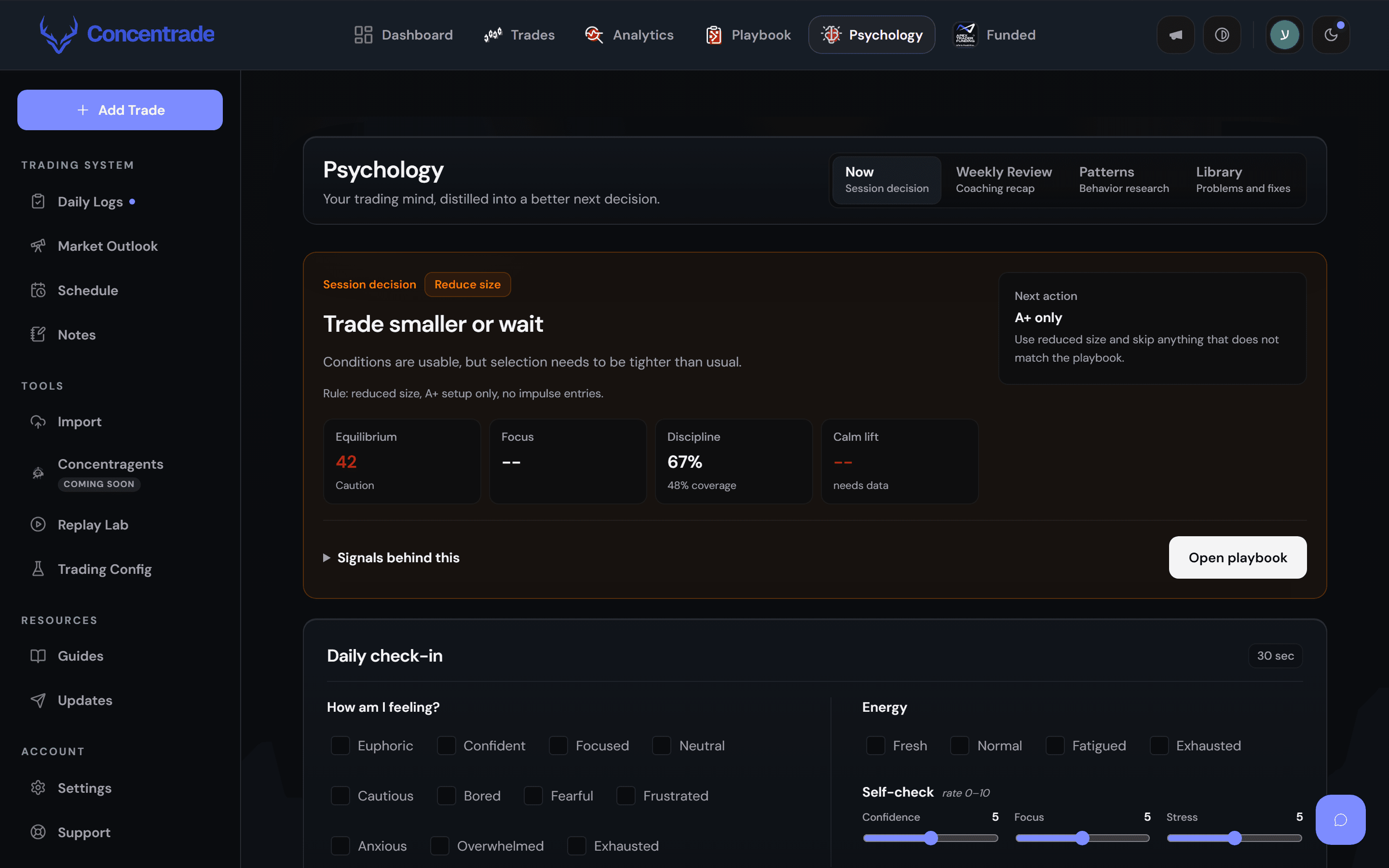
Task: Click the Concentrade antler logo icon
Action: [x=58, y=34]
